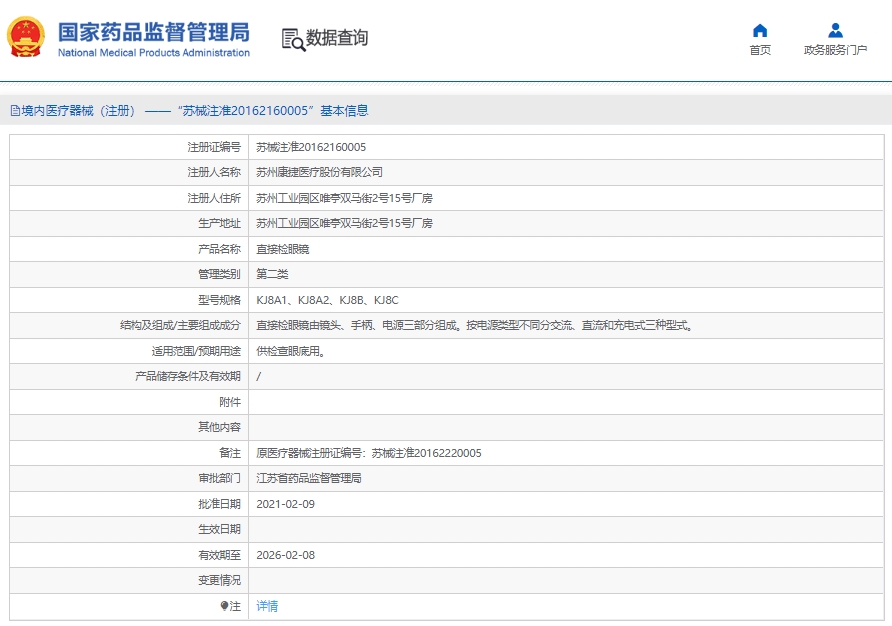
Task: Click the expiry date 2026-02-08
Action: [x=285, y=555]
